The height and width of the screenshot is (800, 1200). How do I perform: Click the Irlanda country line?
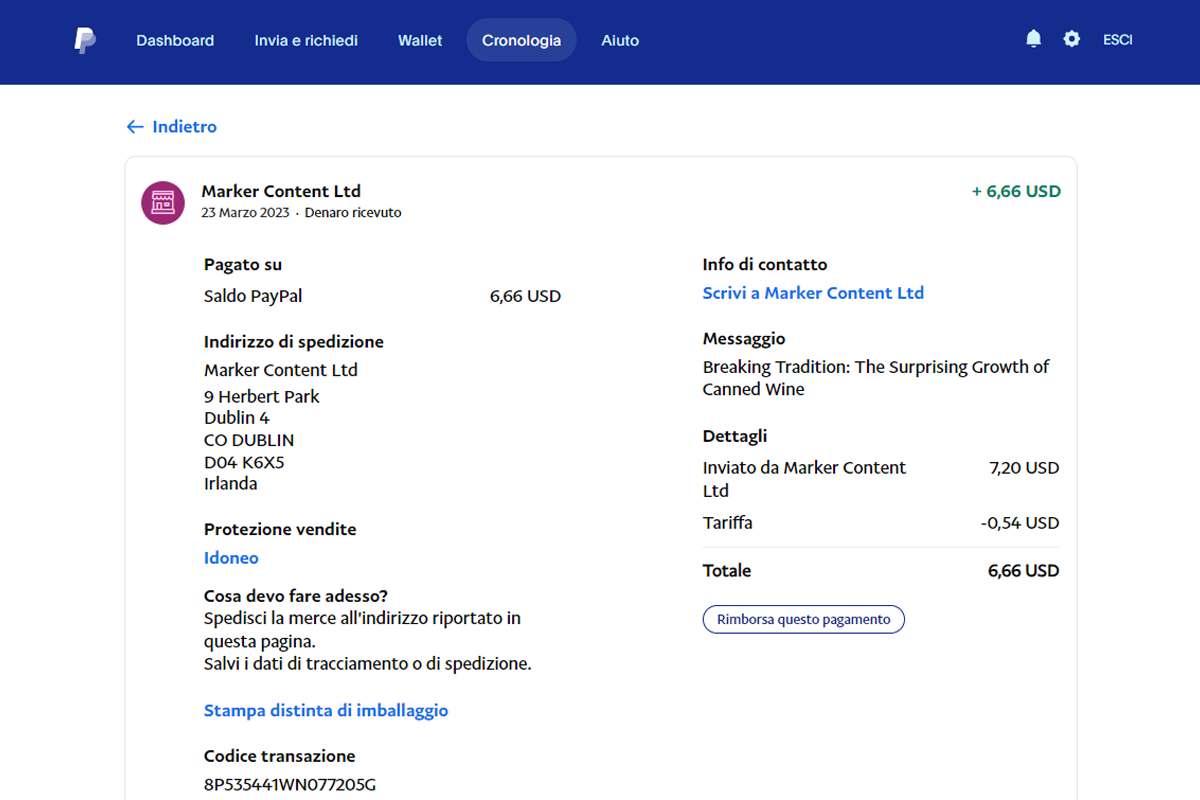231,484
